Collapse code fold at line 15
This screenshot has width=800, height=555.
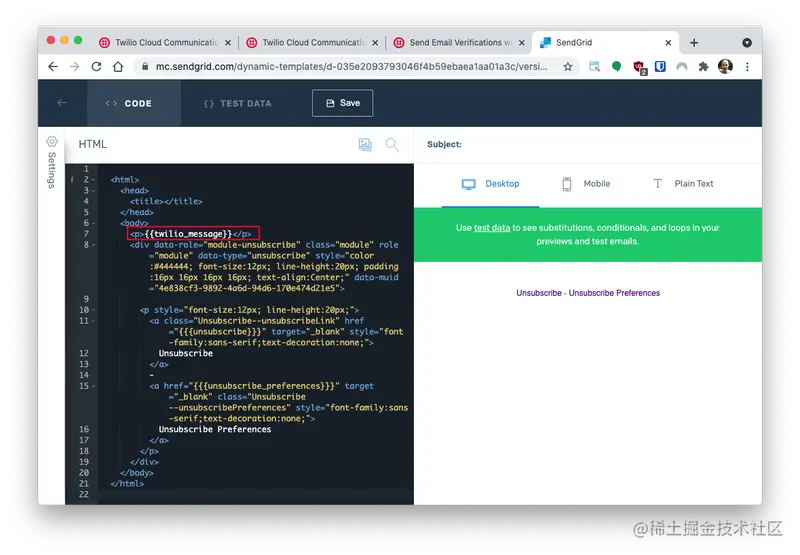93,386
